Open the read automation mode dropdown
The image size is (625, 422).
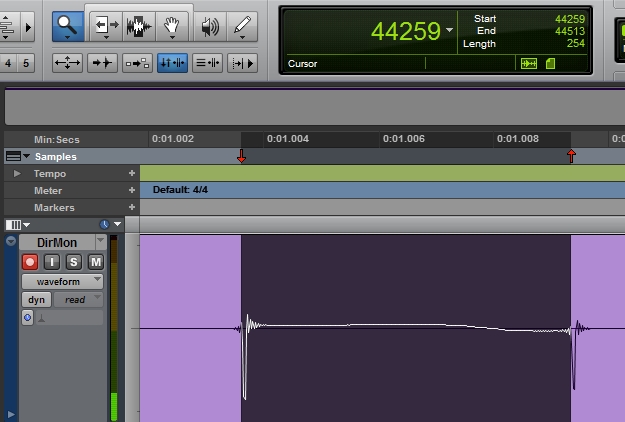[78, 300]
